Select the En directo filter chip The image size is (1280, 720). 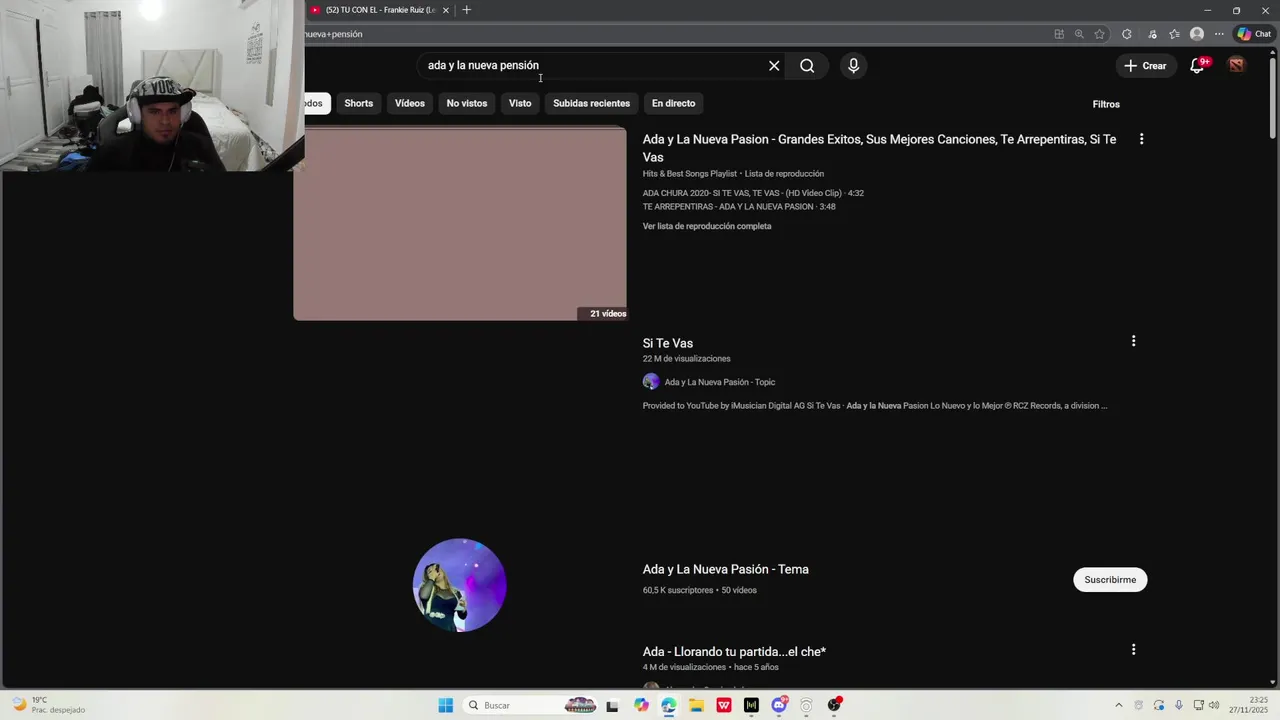tap(673, 103)
